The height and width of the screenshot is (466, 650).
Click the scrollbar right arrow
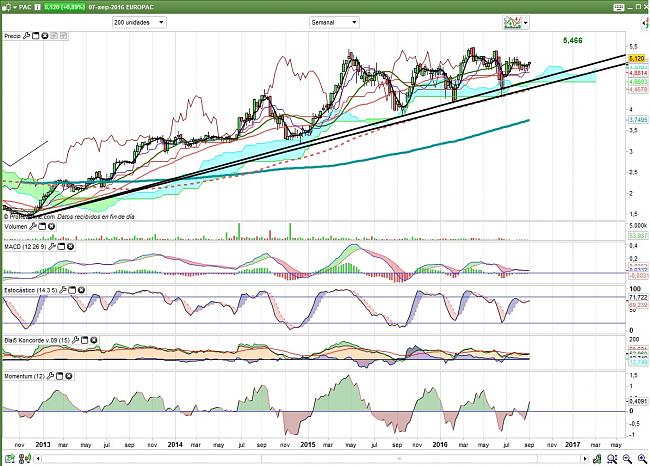pyautogui.click(x=585, y=459)
